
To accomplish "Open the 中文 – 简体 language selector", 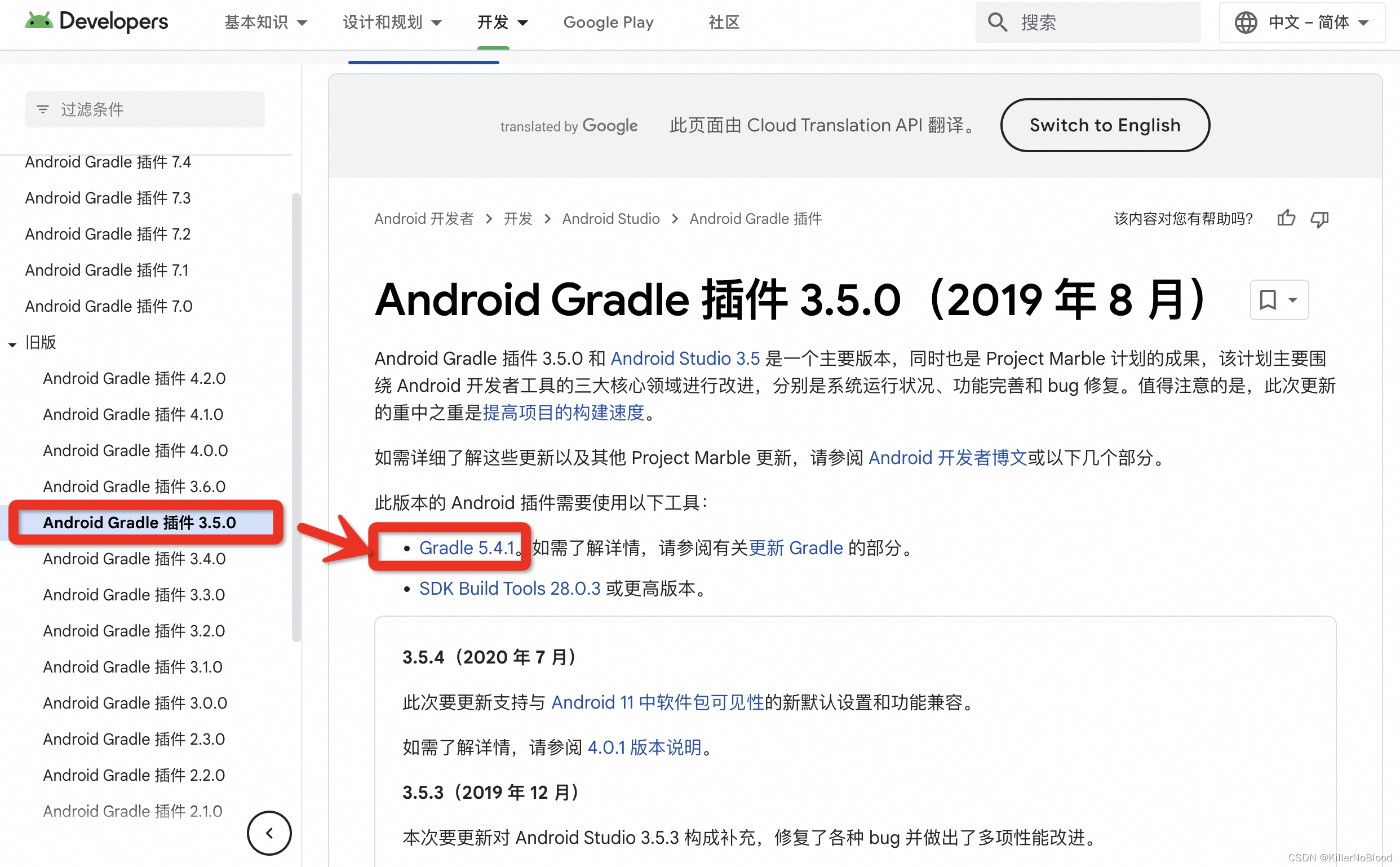I will [x=1302, y=23].
